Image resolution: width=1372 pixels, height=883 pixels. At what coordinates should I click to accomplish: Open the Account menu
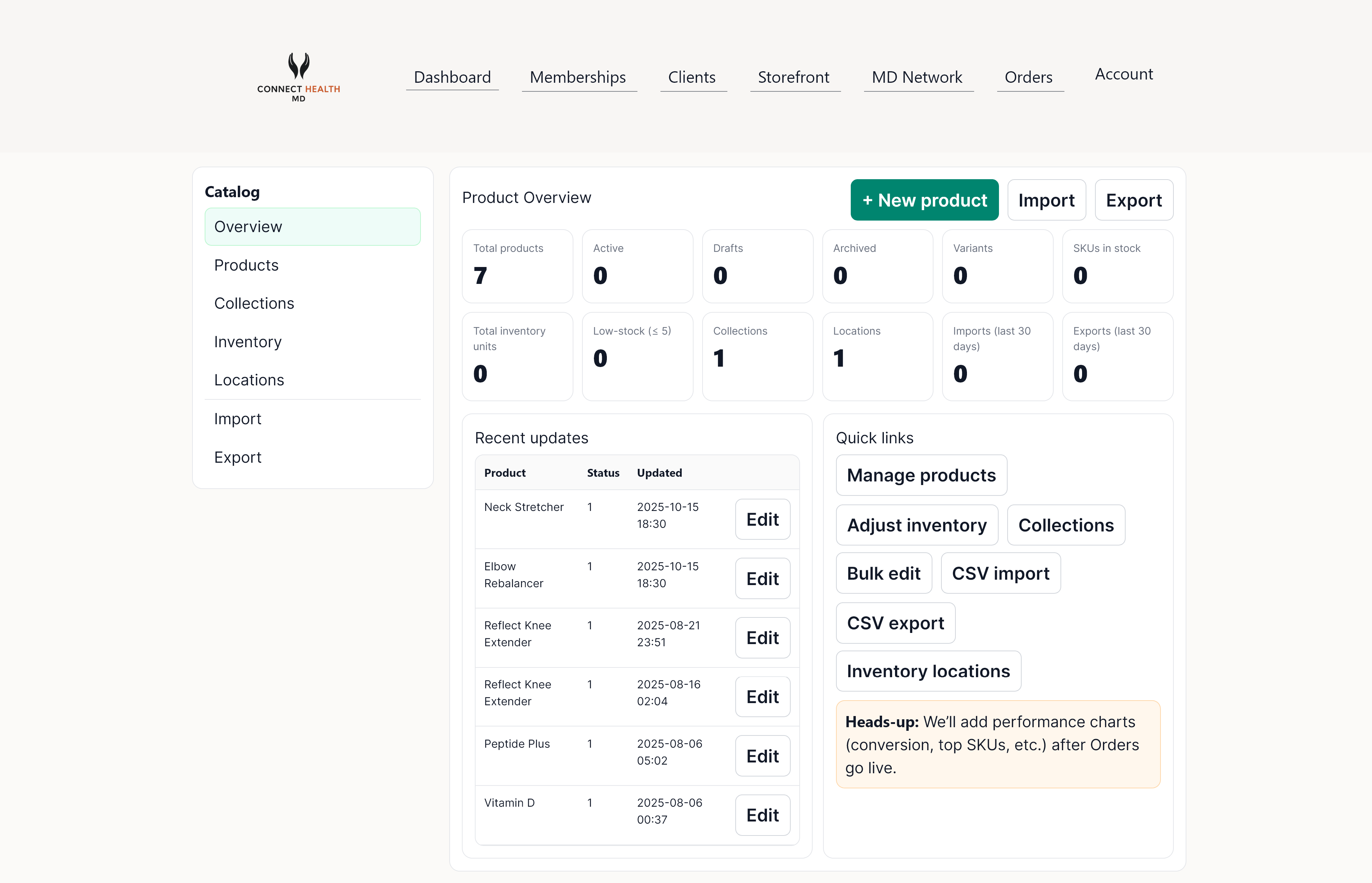(x=1123, y=74)
